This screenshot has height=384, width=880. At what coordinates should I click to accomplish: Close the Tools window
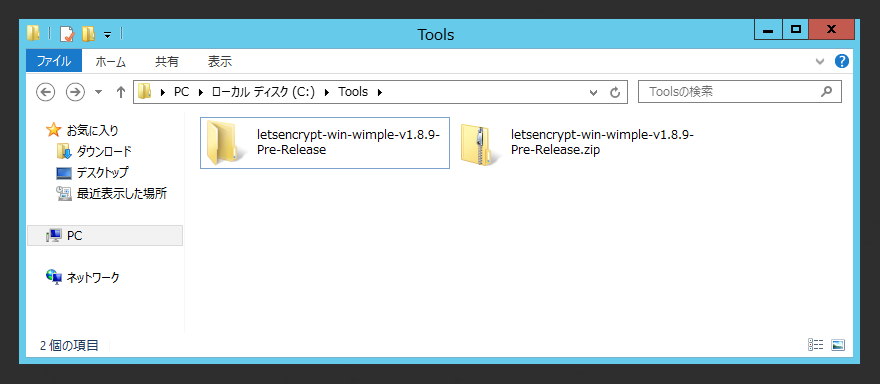pyautogui.click(x=832, y=30)
